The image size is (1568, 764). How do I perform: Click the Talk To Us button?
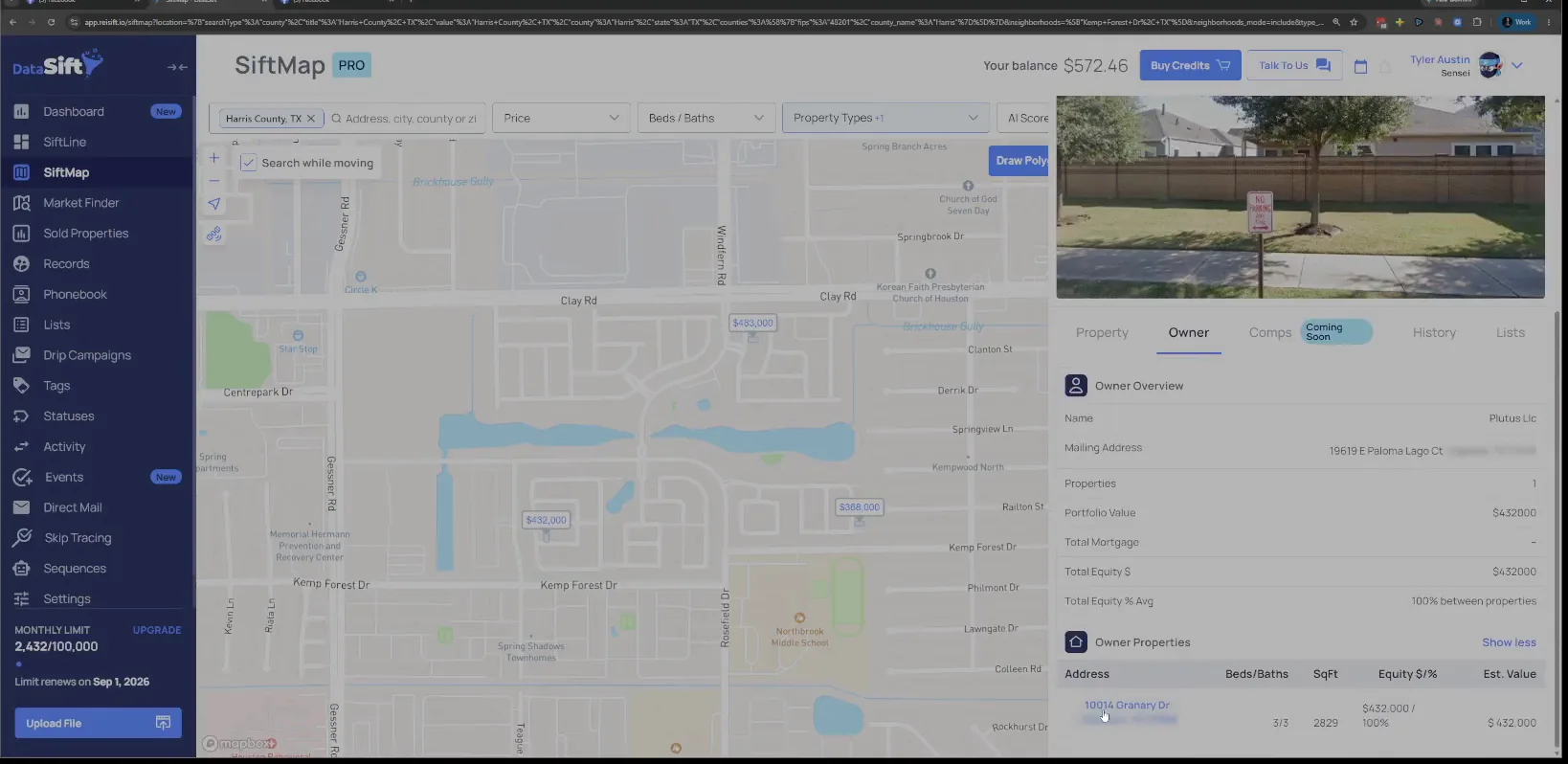1294,65
